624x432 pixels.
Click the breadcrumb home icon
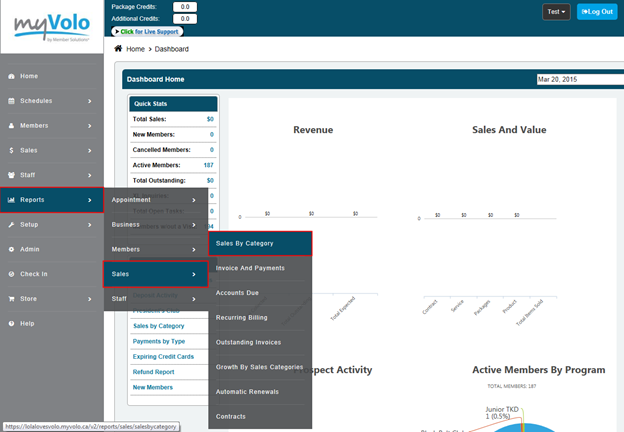[x=118, y=49]
